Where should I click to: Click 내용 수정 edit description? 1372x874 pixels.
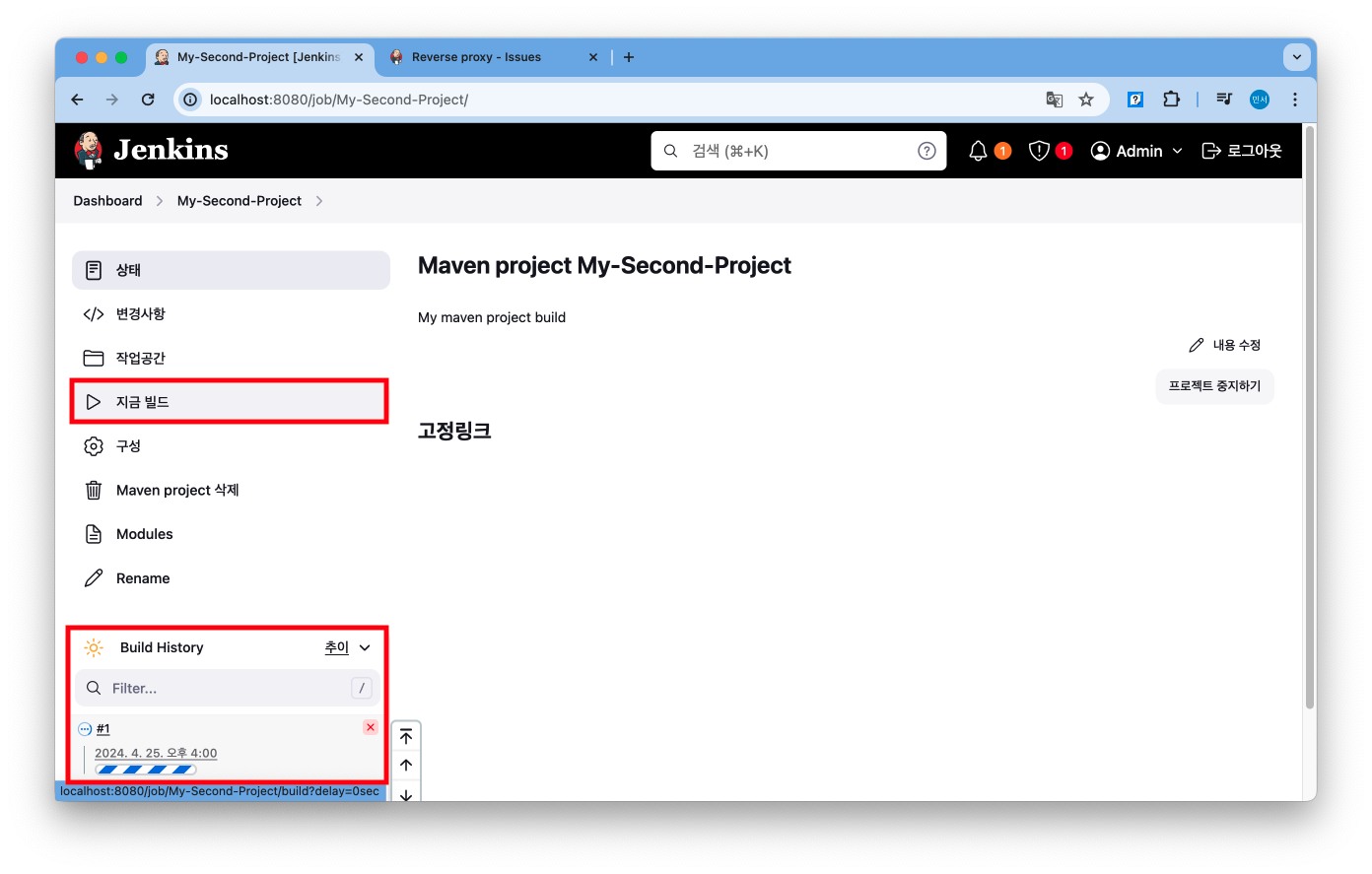coord(1225,345)
